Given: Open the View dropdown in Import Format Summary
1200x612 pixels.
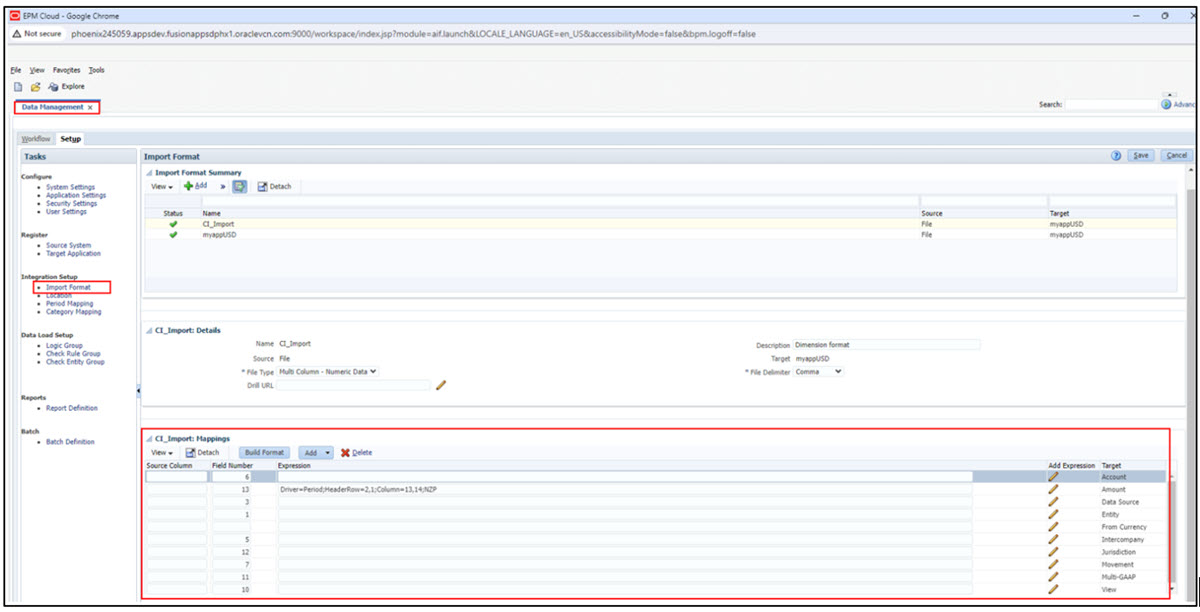Looking at the screenshot, I should coord(161,186).
